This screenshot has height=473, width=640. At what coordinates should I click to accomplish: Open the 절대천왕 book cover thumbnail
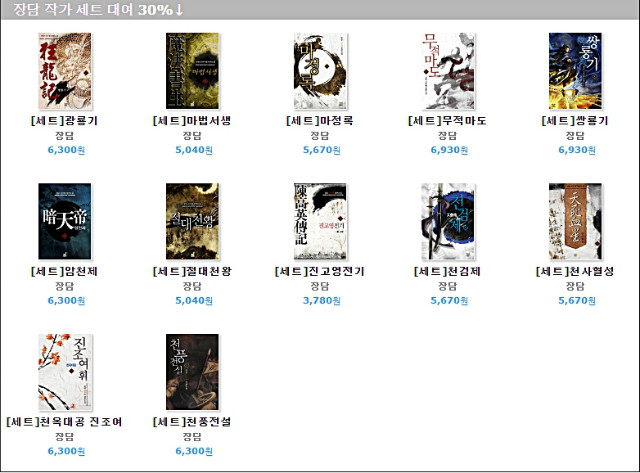coord(192,221)
